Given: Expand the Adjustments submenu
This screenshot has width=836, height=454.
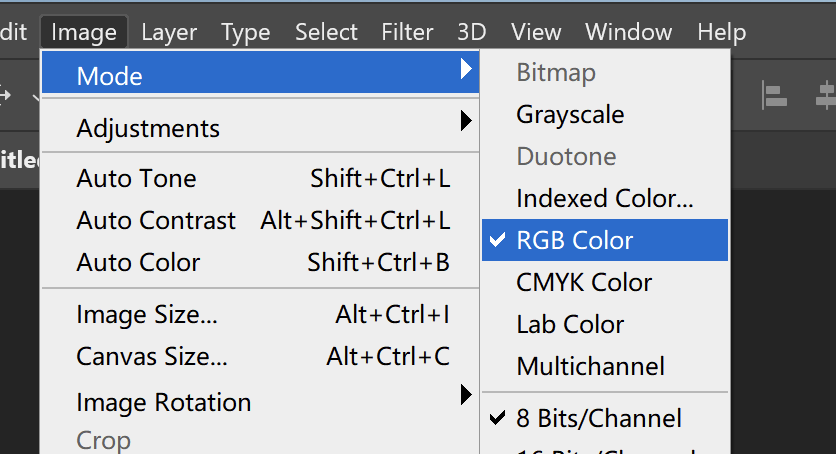Looking at the screenshot, I should click(465, 122).
